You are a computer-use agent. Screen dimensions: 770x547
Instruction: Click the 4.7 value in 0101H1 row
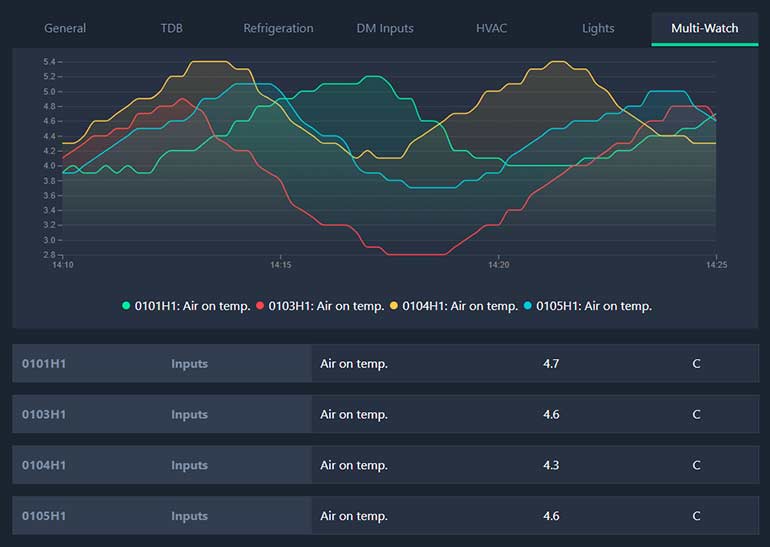(x=551, y=364)
